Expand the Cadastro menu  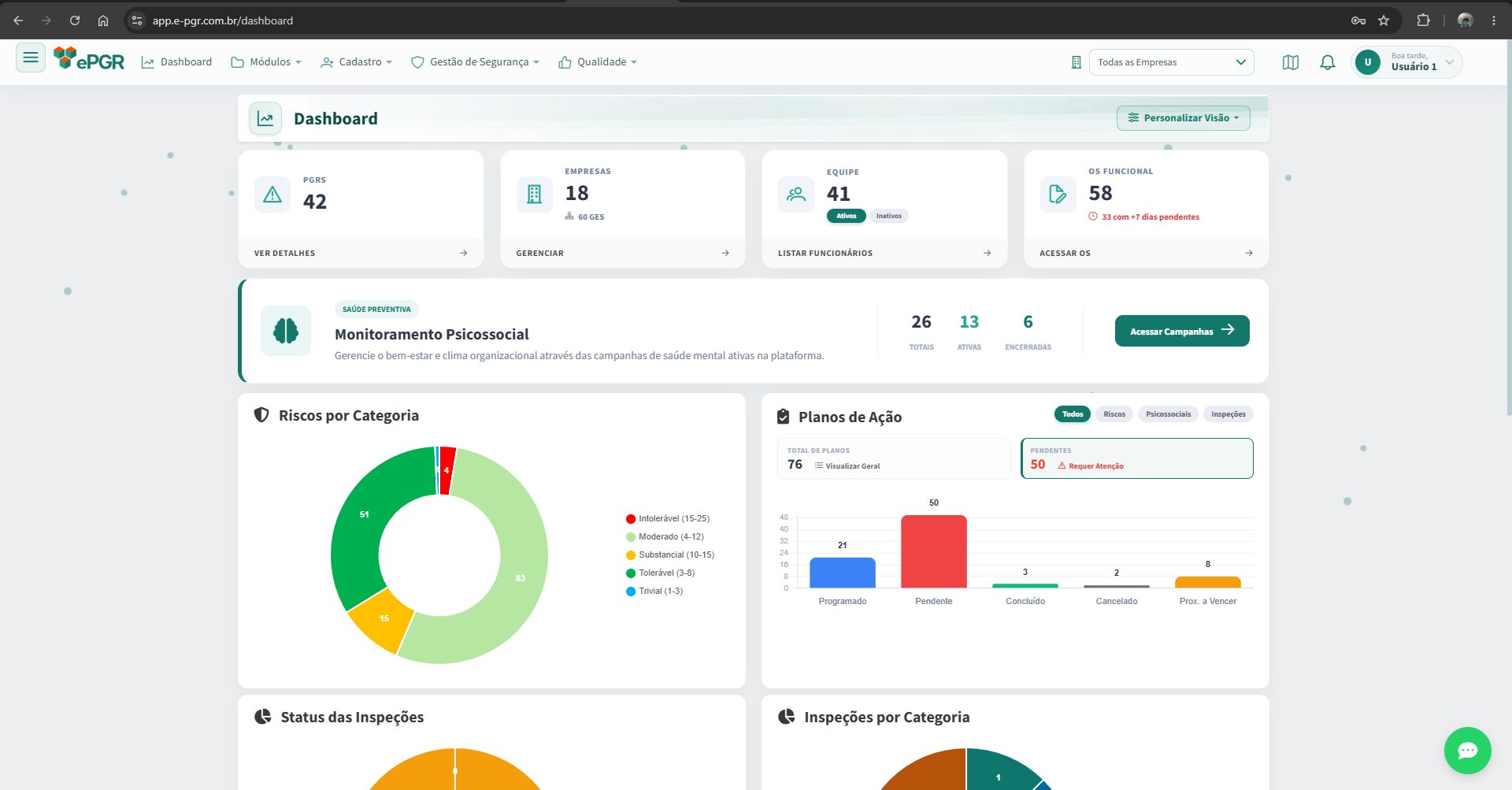coord(357,62)
